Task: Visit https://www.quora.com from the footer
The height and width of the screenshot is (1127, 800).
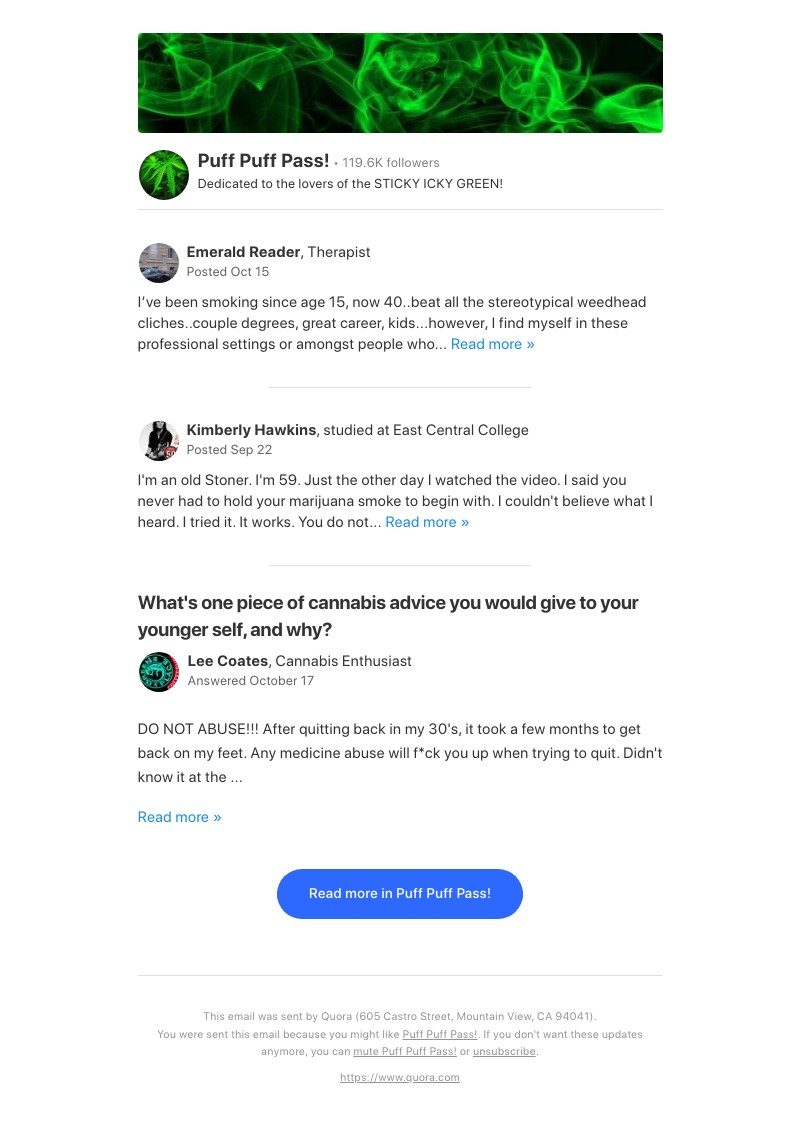Action: click(x=400, y=1077)
